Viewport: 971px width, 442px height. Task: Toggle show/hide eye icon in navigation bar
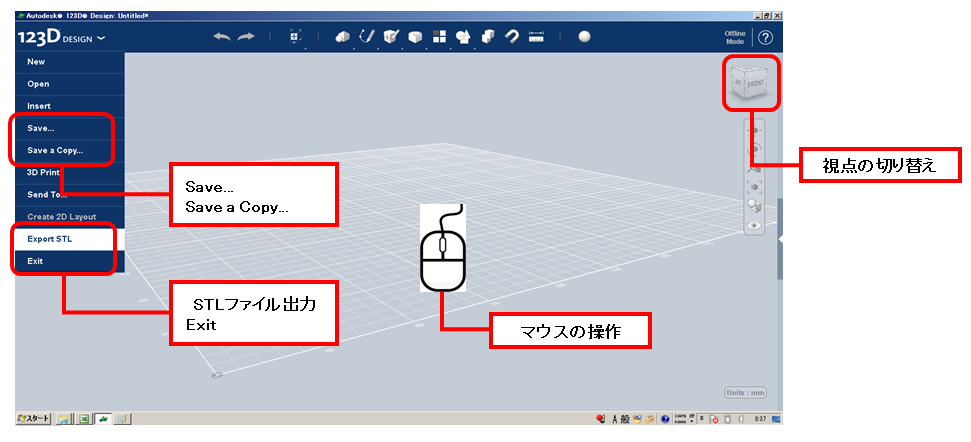coord(756,226)
